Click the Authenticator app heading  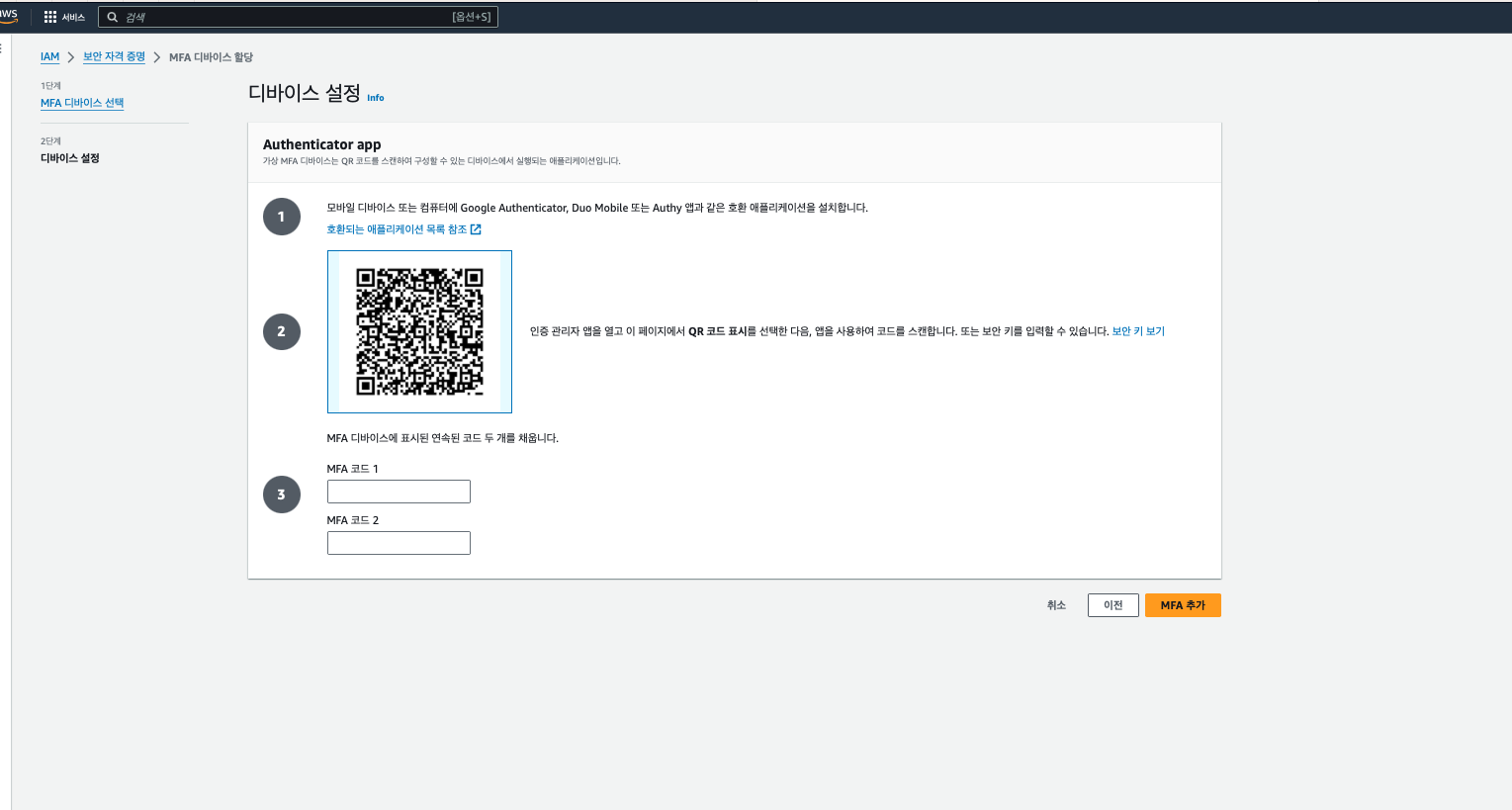tap(321, 144)
